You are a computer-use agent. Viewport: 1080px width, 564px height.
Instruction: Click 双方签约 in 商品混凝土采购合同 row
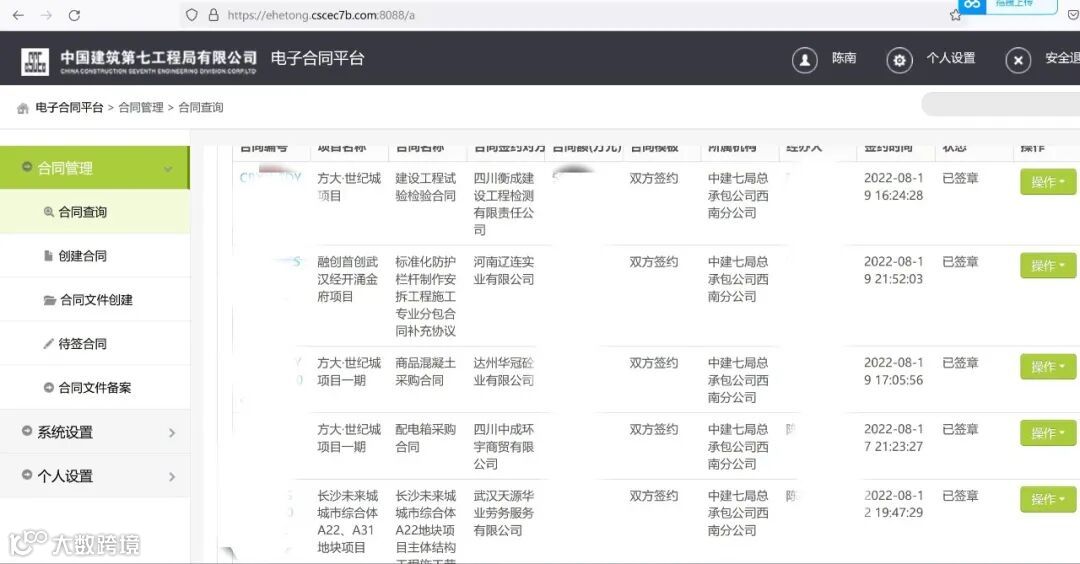[x=654, y=363]
